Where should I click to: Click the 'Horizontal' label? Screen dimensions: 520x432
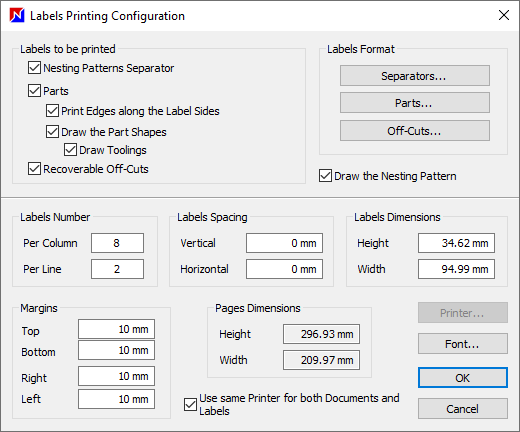tap(204, 269)
